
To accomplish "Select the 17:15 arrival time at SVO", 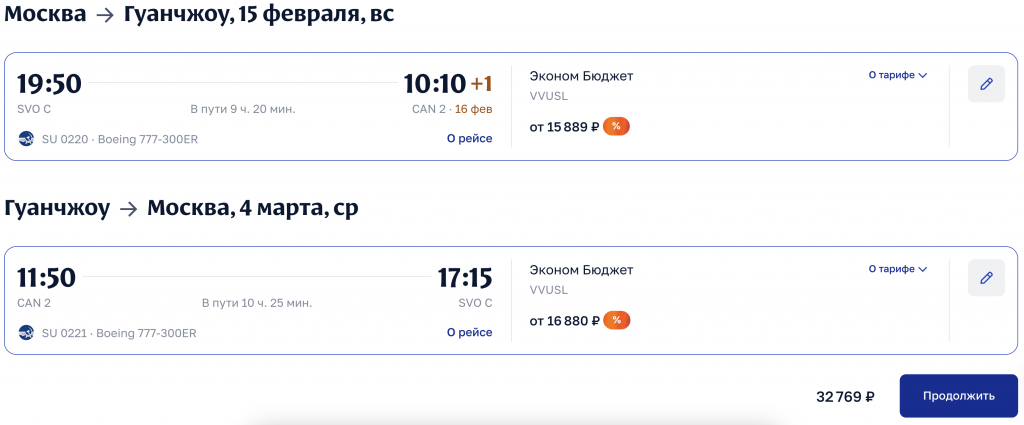I will click(465, 278).
